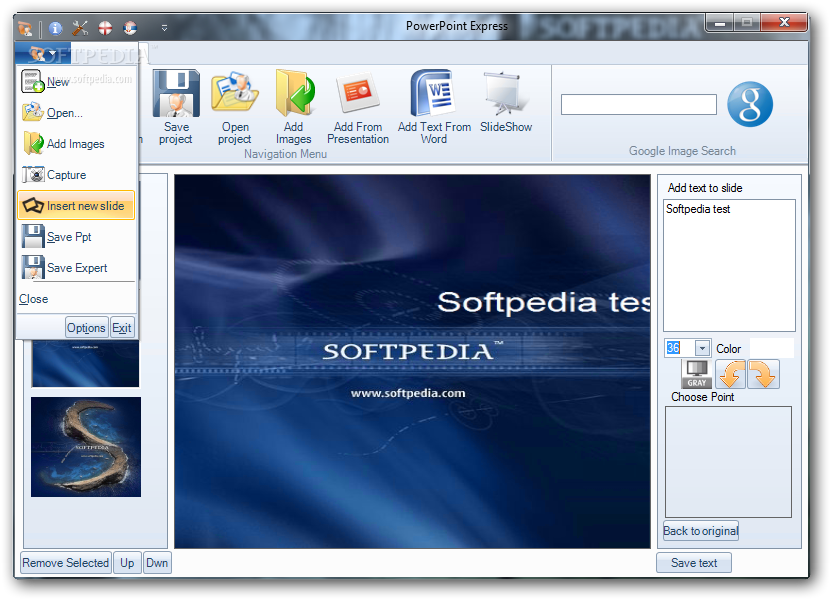This screenshot has width=831, height=600.
Task: Click the Save project floppy icon
Action: (x=176, y=93)
